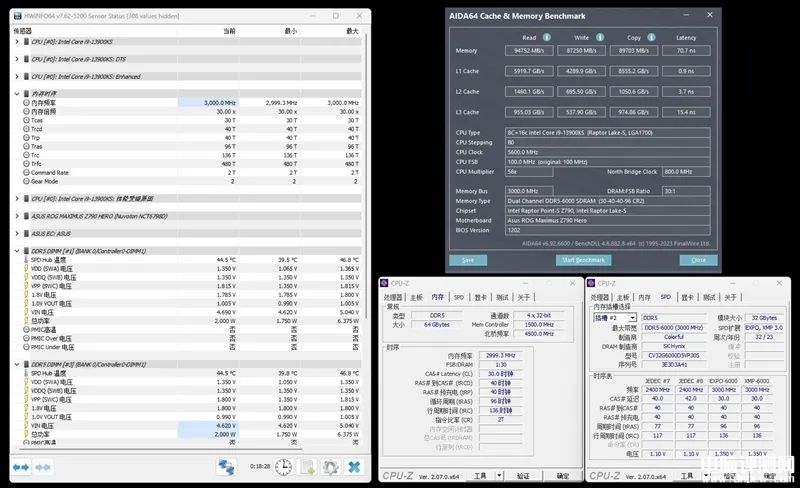Open HWiNFO sensor settings gear icon
This screenshot has width=800, height=488.
331,467
